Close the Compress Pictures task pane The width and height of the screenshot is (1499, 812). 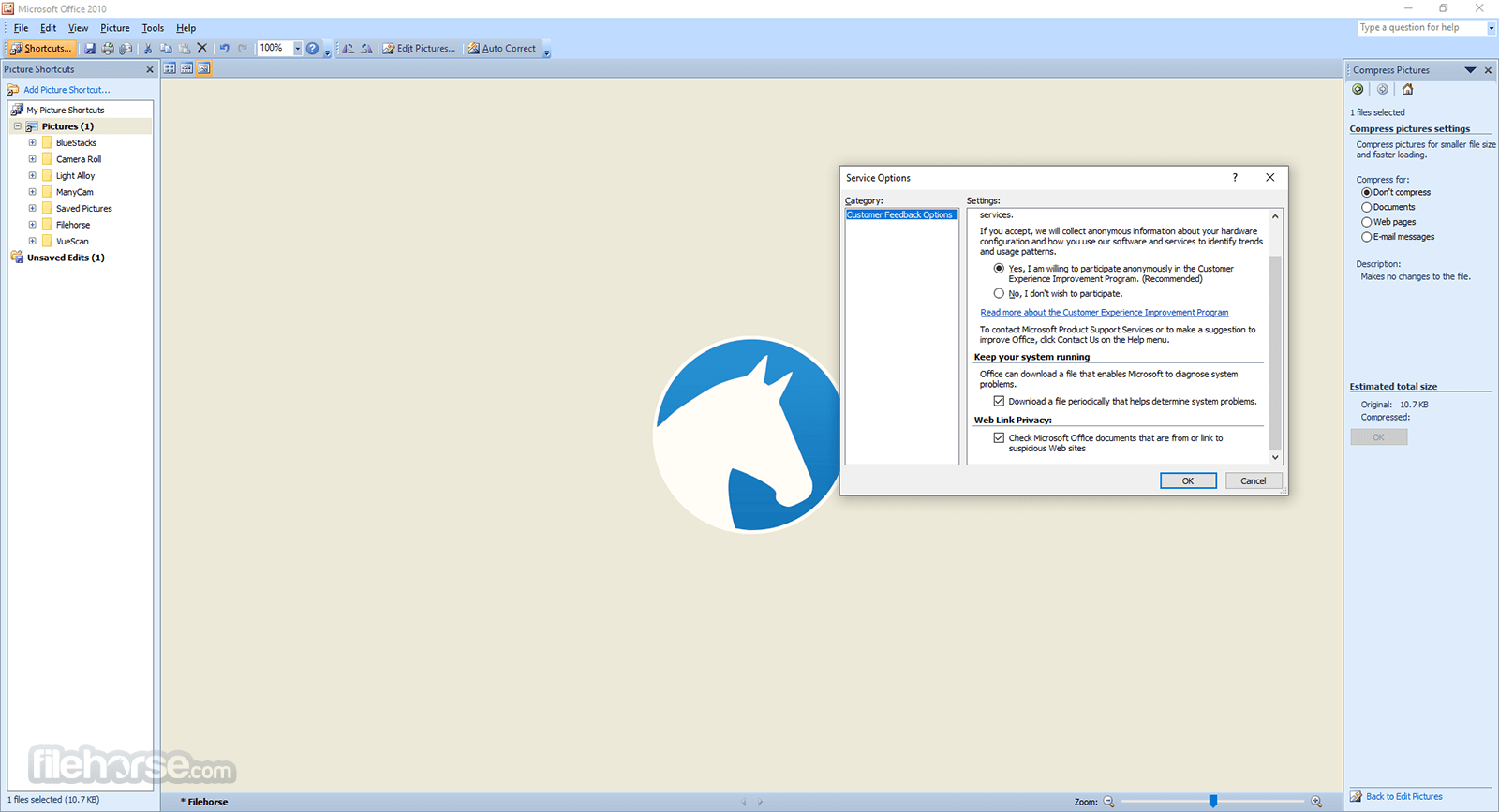pyautogui.click(x=1488, y=70)
